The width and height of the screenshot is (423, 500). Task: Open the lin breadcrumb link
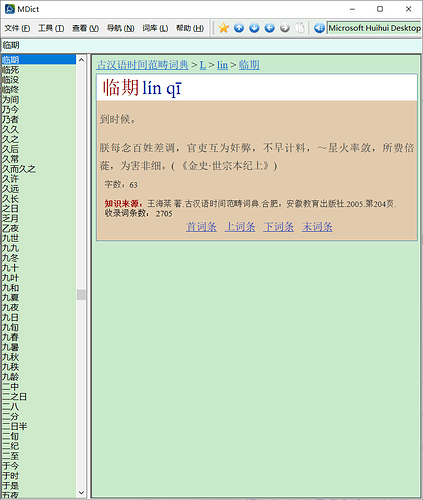point(222,65)
